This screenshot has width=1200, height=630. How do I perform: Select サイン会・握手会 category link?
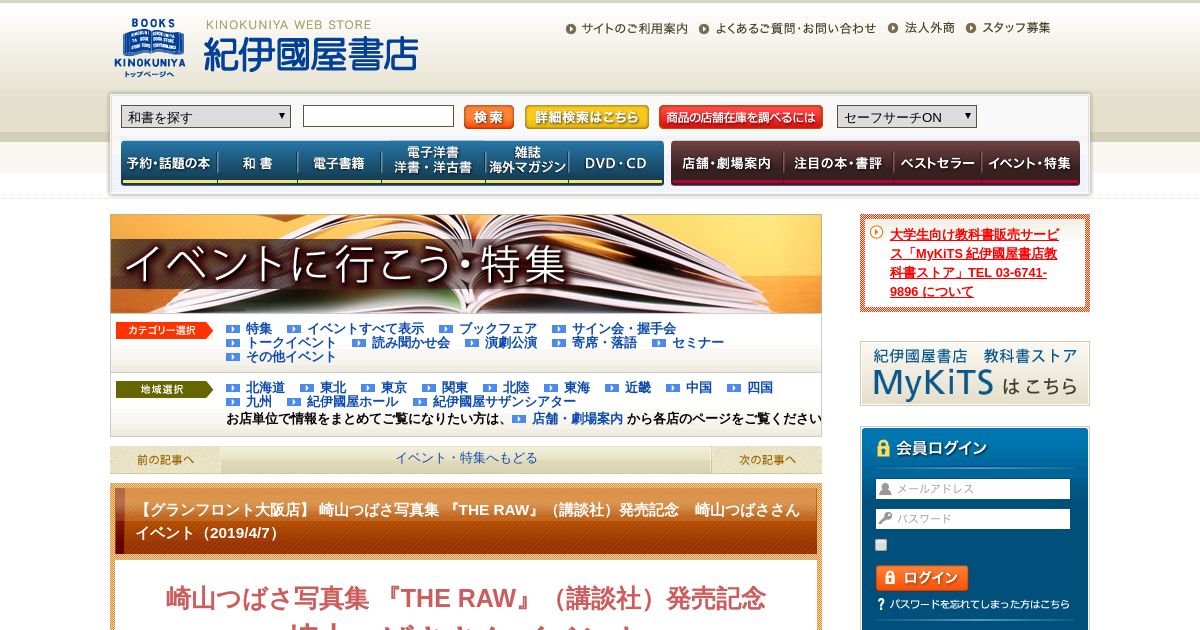[x=624, y=329]
